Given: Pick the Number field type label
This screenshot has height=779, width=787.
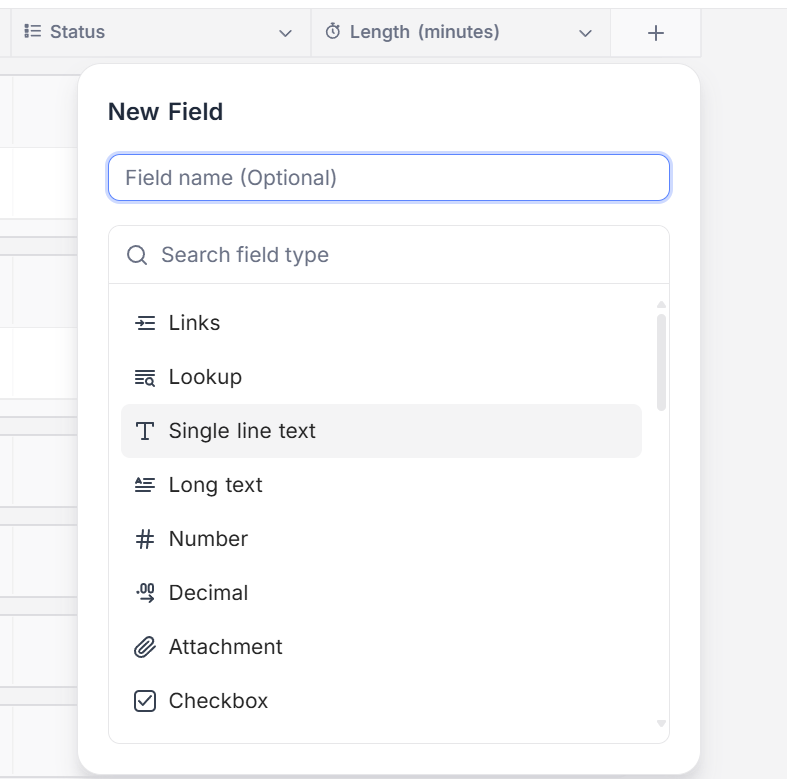Looking at the screenshot, I should point(208,539).
